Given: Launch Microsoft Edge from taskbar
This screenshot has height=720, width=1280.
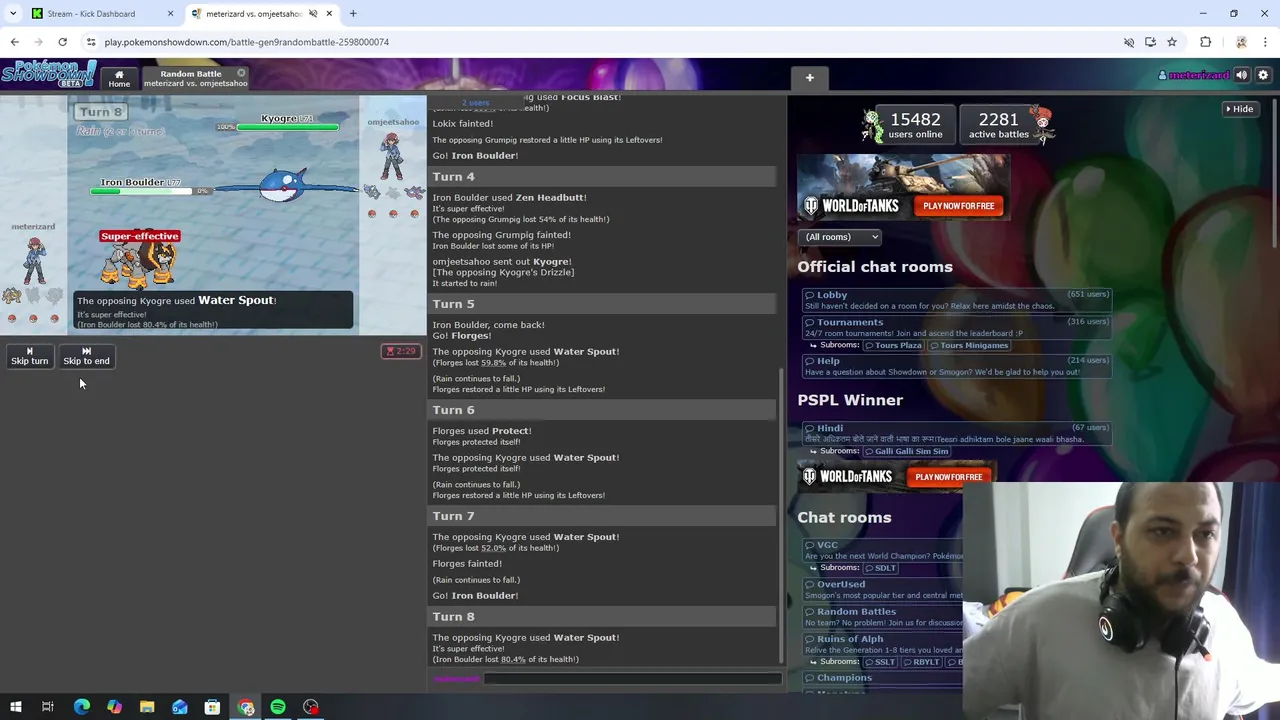Looking at the screenshot, I should click(81, 707).
